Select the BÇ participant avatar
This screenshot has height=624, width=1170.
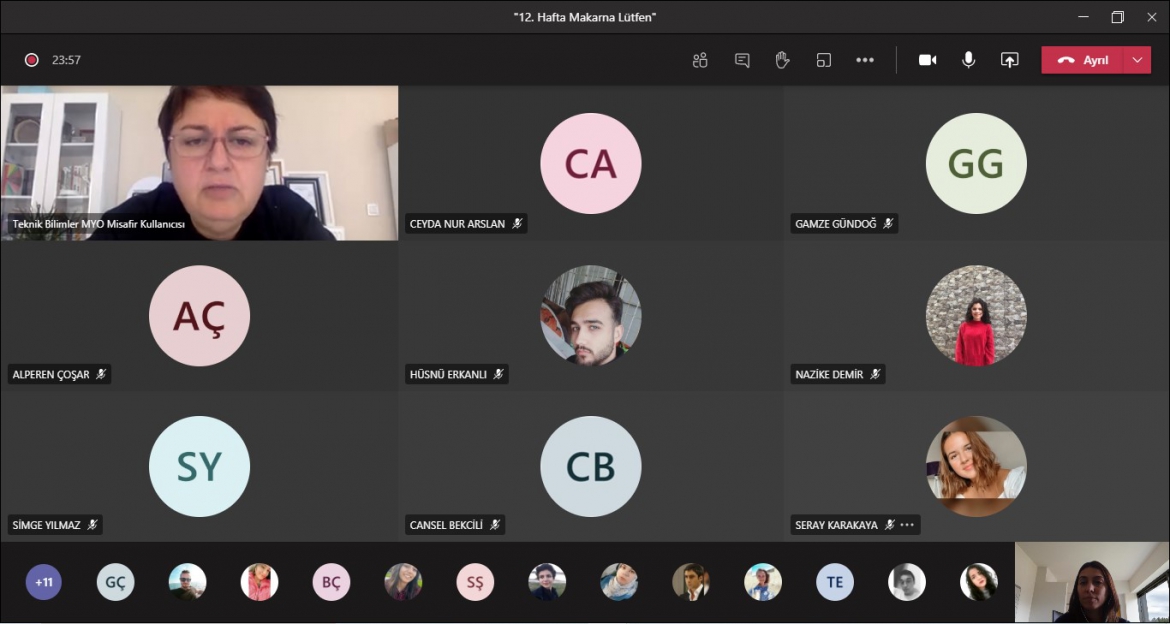tap(331, 582)
